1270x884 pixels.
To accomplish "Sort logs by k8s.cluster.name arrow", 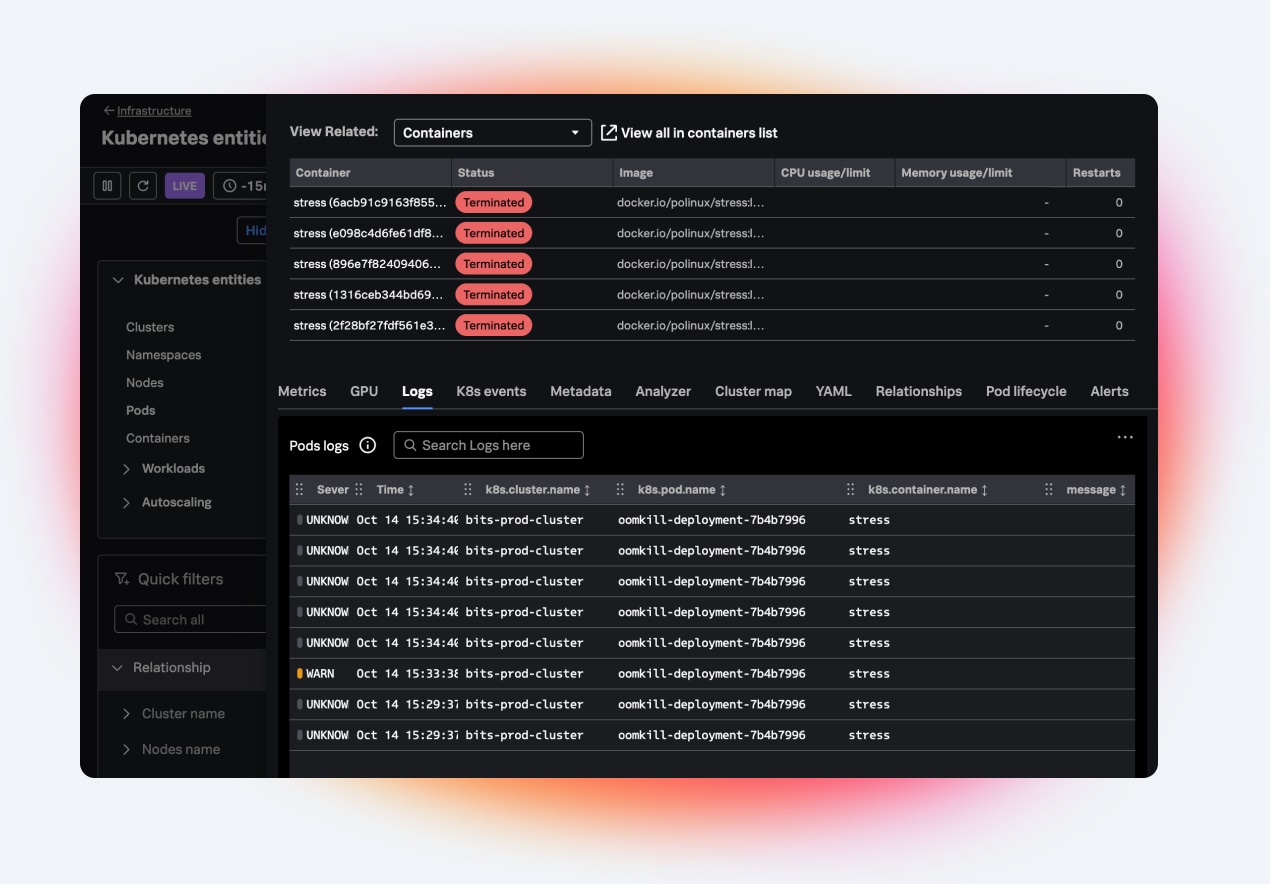I will (x=587, y=490).
